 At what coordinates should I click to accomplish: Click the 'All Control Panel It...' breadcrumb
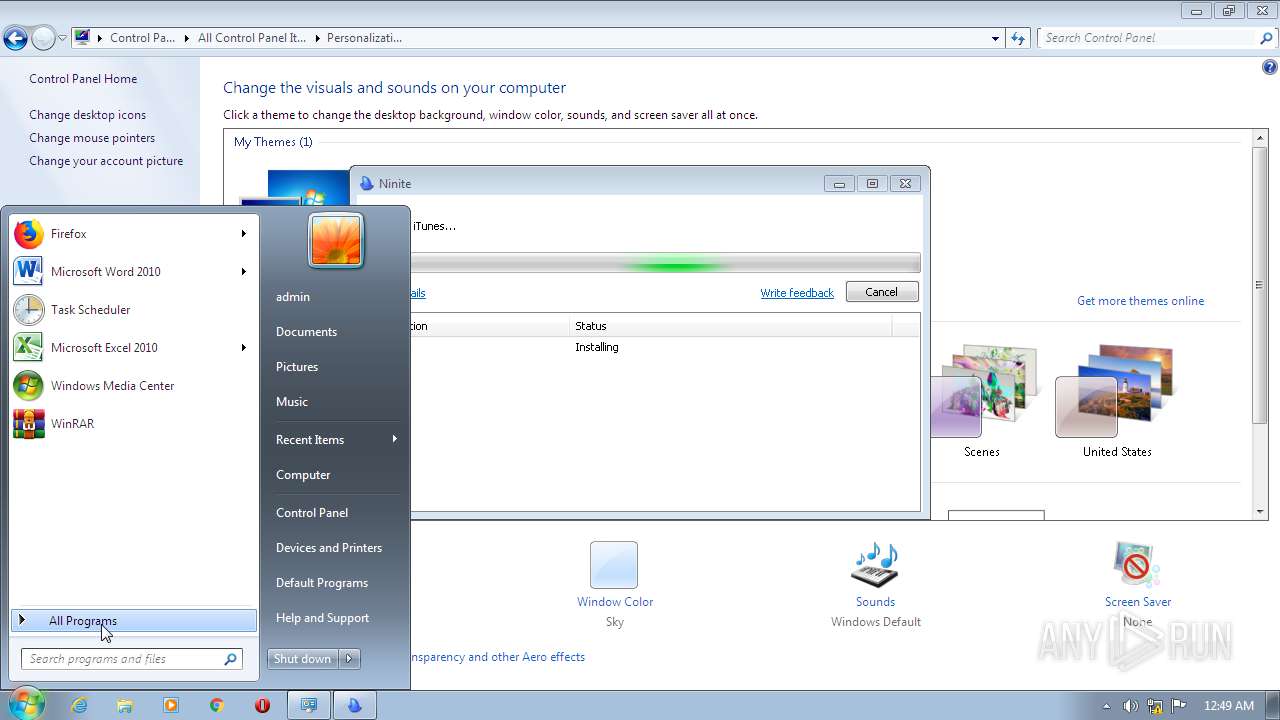coord(251,38)
